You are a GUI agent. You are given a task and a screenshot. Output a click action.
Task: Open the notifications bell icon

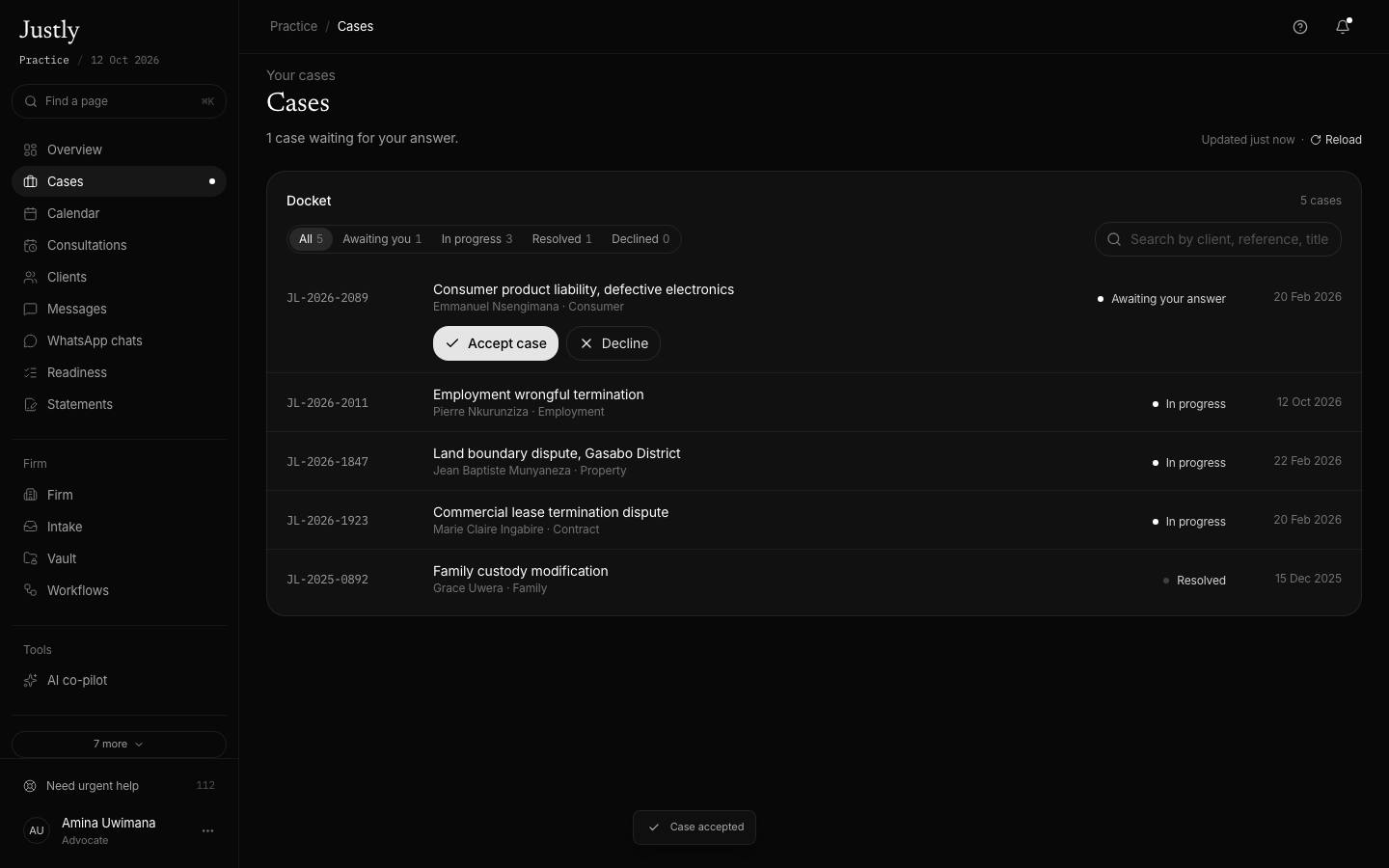click(1343, 27)
